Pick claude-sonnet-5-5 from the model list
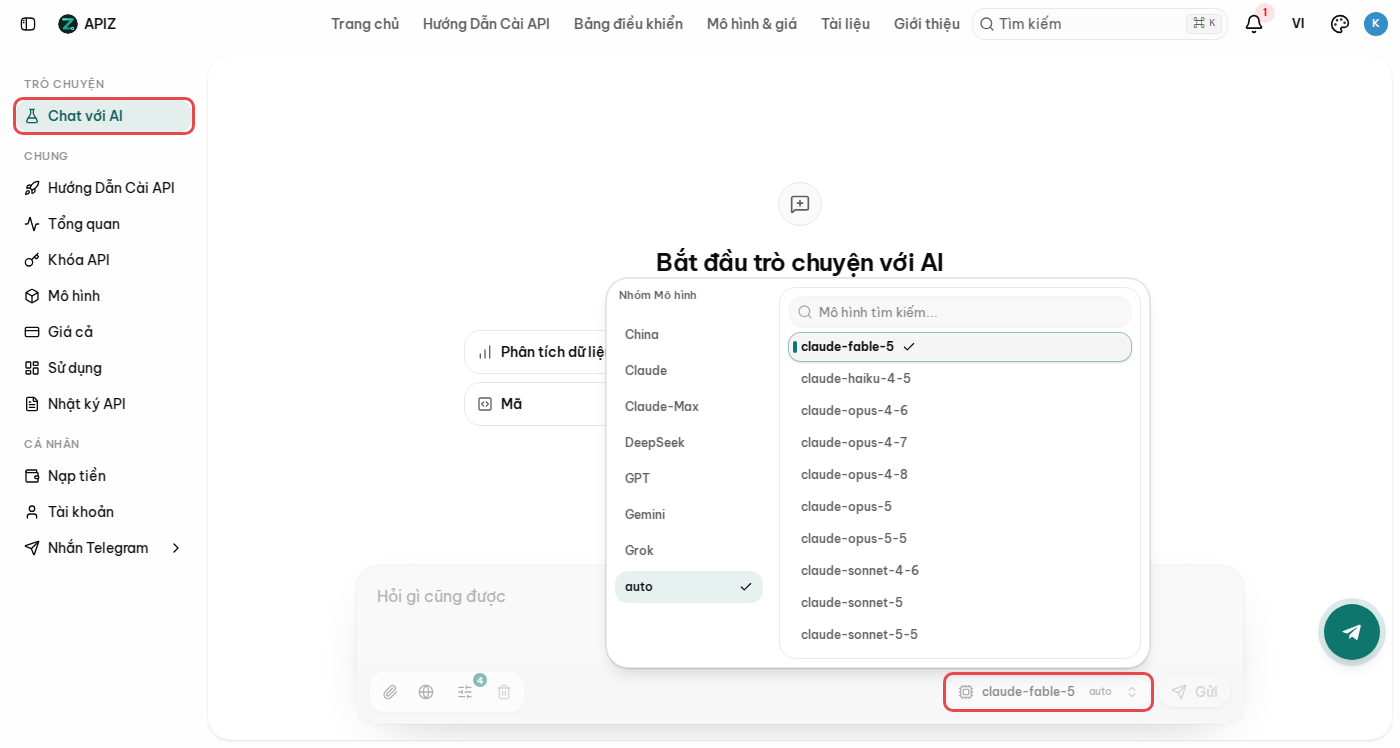 (x=960, y=635)
